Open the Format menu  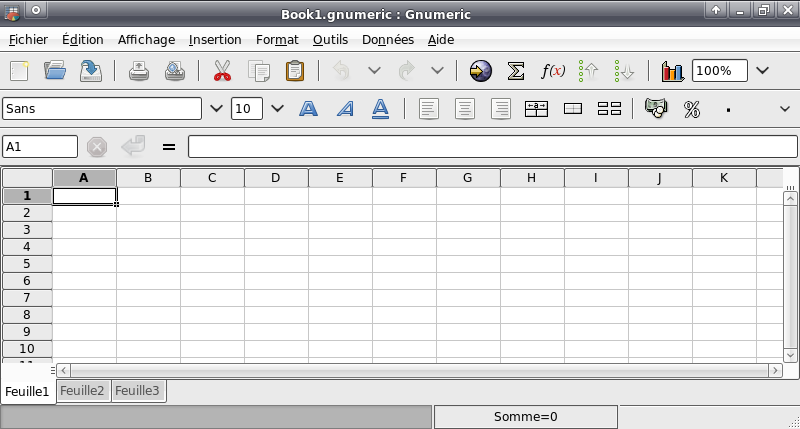click(277, 40)
